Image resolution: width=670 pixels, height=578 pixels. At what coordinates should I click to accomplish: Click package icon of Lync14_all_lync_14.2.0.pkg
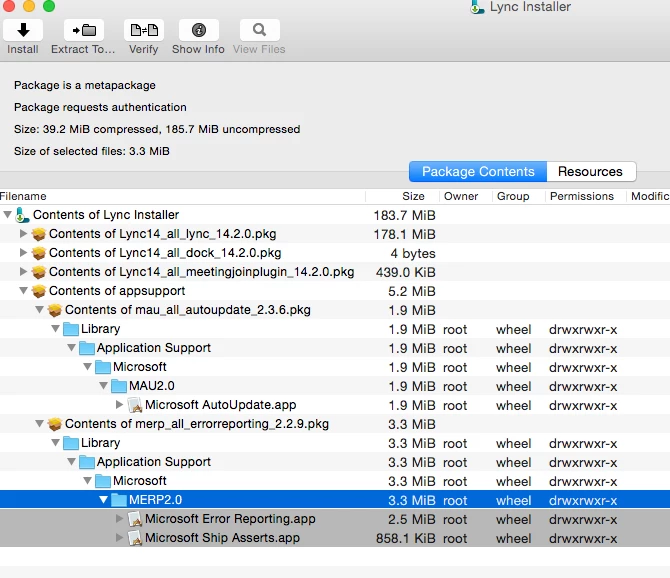point(39,234)
